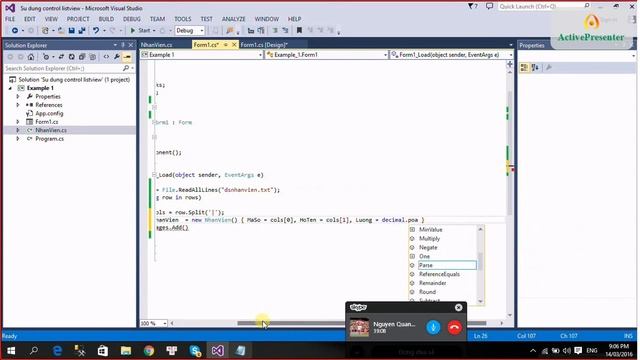
Task: Open the BUILD menu
Action: coord(106,19)
